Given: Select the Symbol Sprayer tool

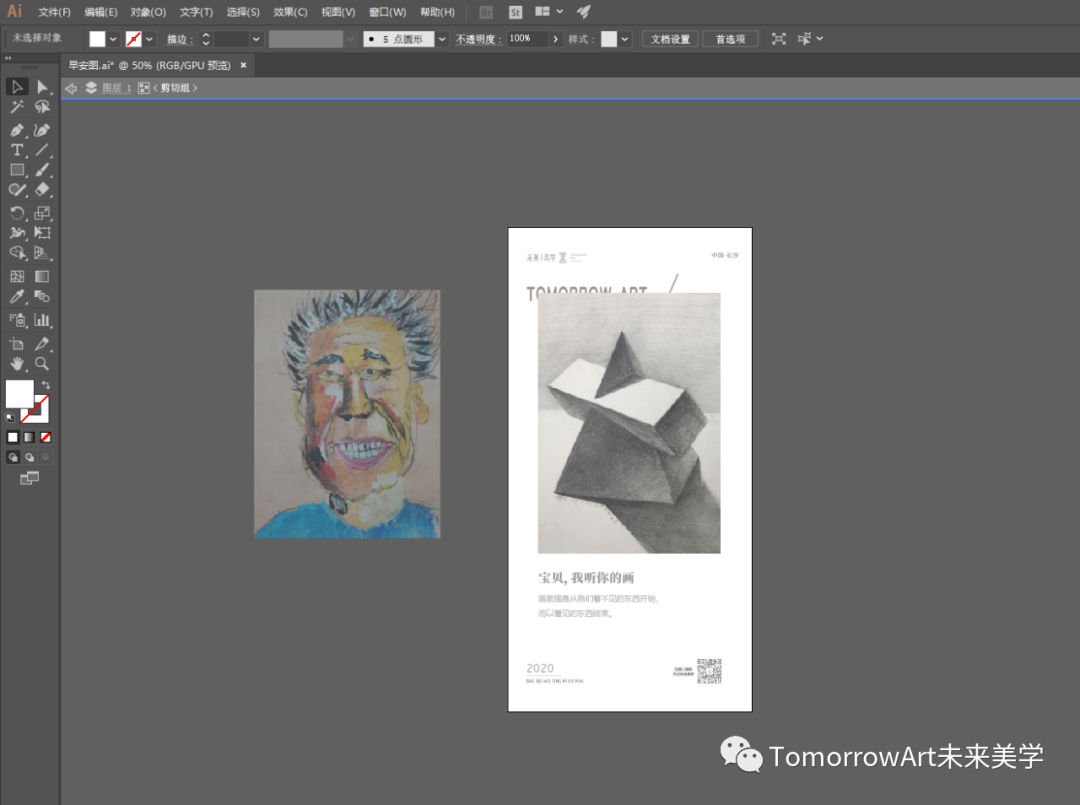Looking at the screenshot, I should (17, 320).
